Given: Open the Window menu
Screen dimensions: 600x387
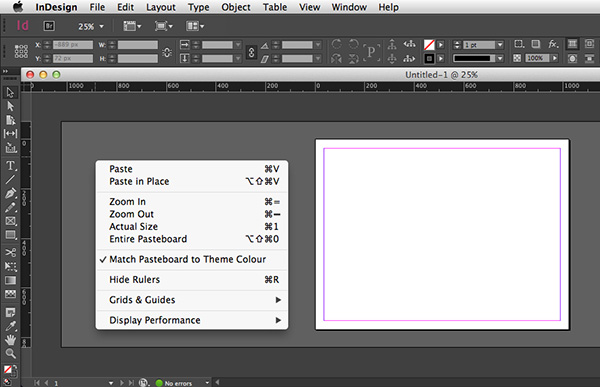Looking at the screenshot, I should click(349, 7).
